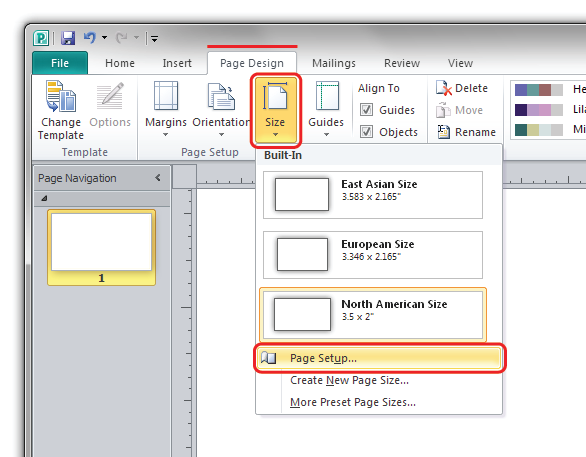This screenshot has height=457, width=586.
Task: Collapse the page section triangle in navigation
Action: pos(44,198)
